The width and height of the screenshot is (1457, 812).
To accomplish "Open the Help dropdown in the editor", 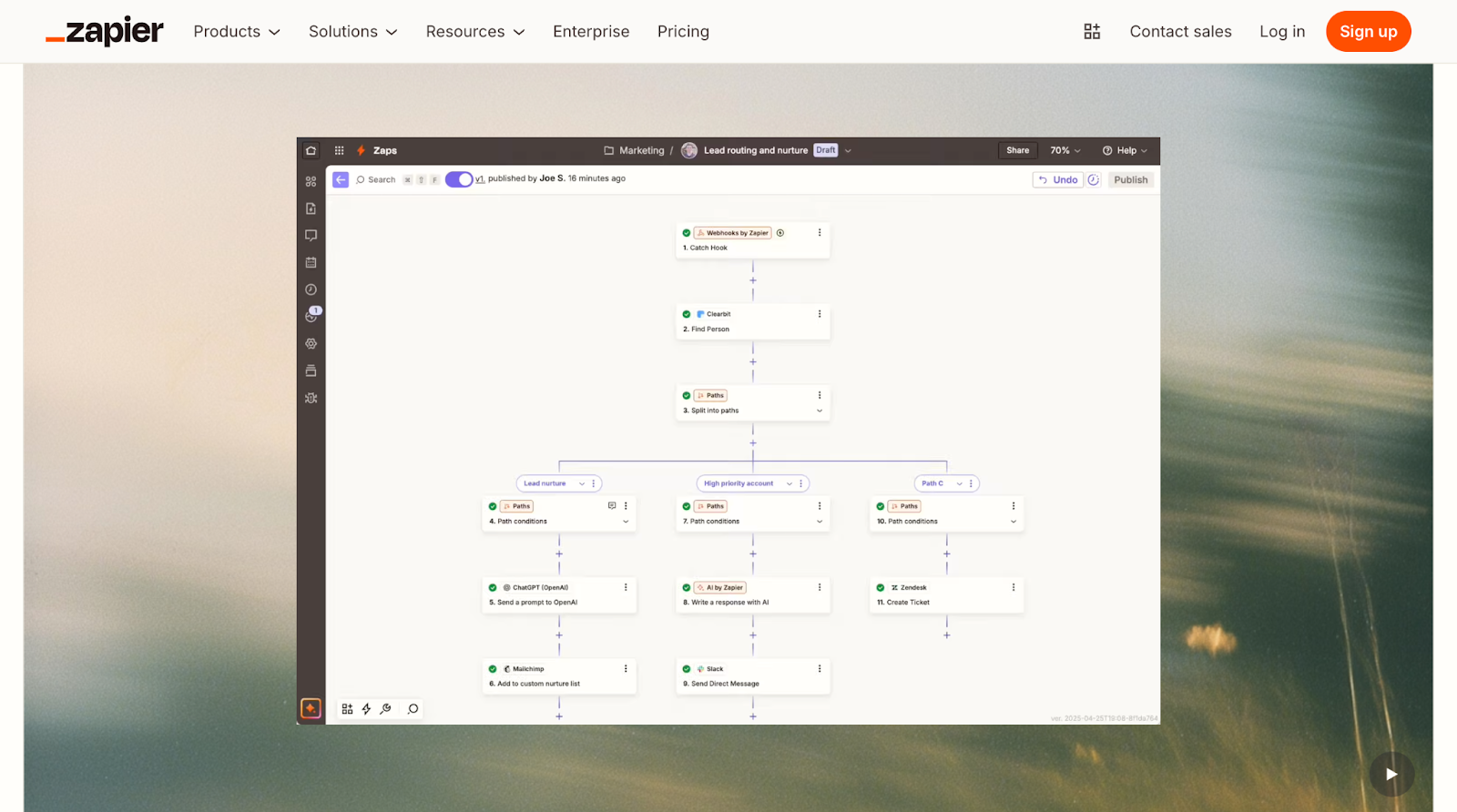I will [1125, 150].
